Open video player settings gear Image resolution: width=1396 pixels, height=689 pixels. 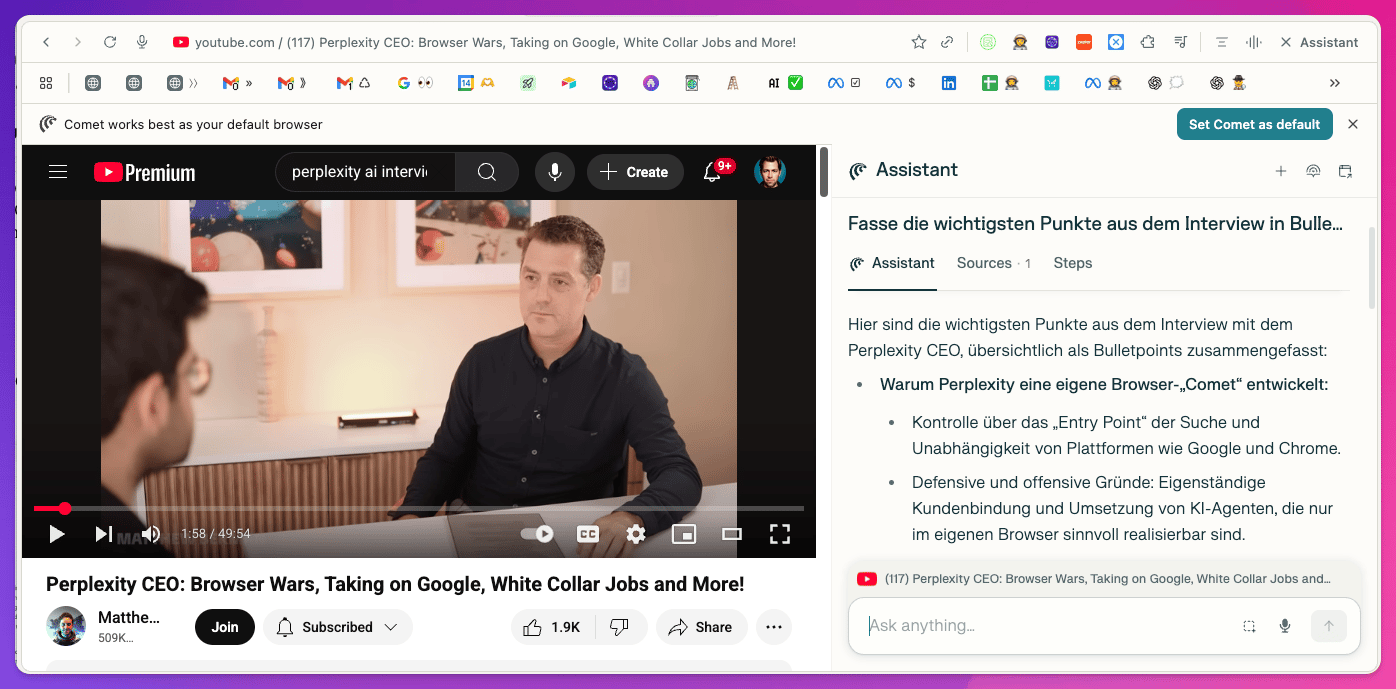coord(636,534)
